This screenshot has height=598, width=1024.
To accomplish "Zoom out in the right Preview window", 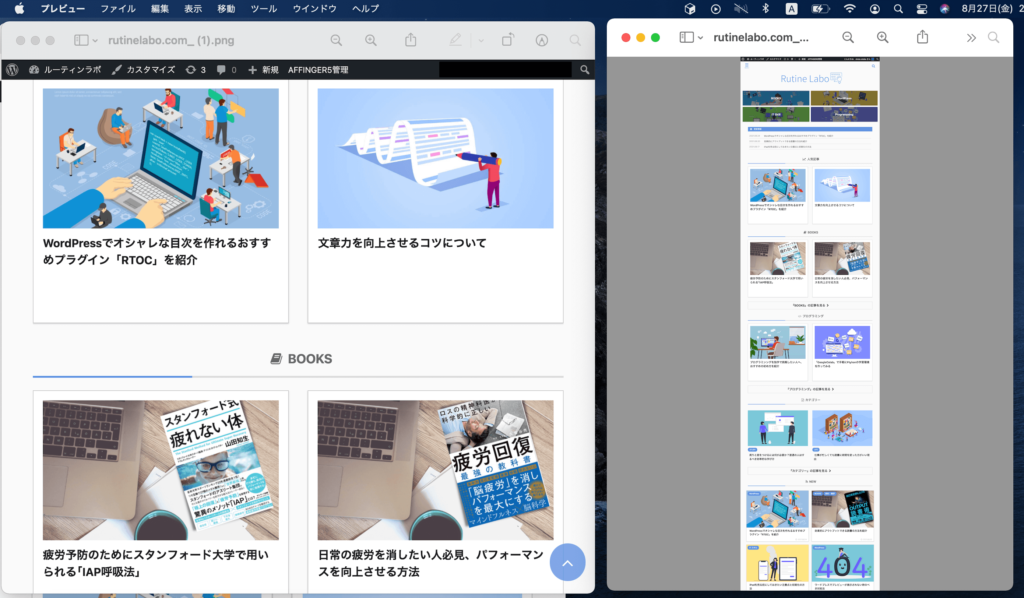I will (x=848, y=37).
